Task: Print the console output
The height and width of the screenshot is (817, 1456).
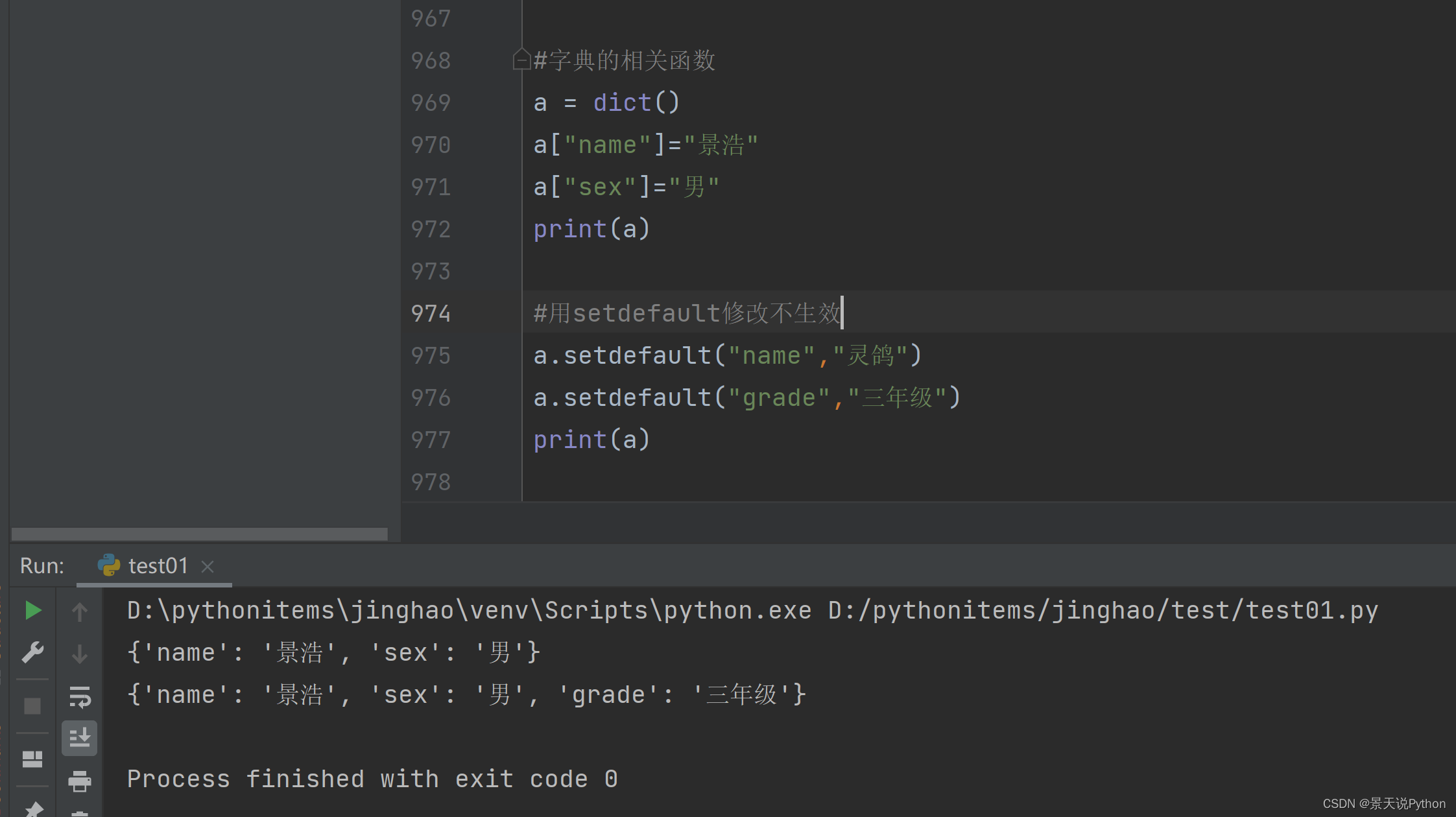Action: click(x=80, y=781)
